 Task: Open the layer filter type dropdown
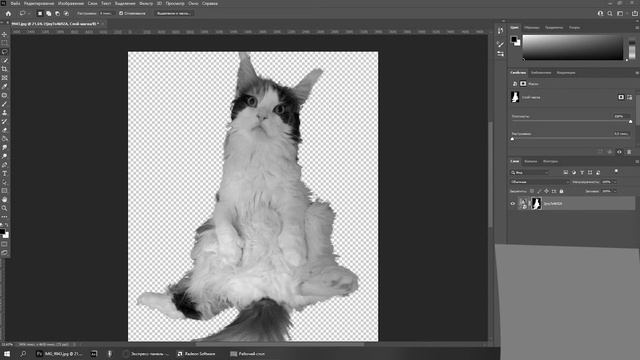tap(530, 172)
